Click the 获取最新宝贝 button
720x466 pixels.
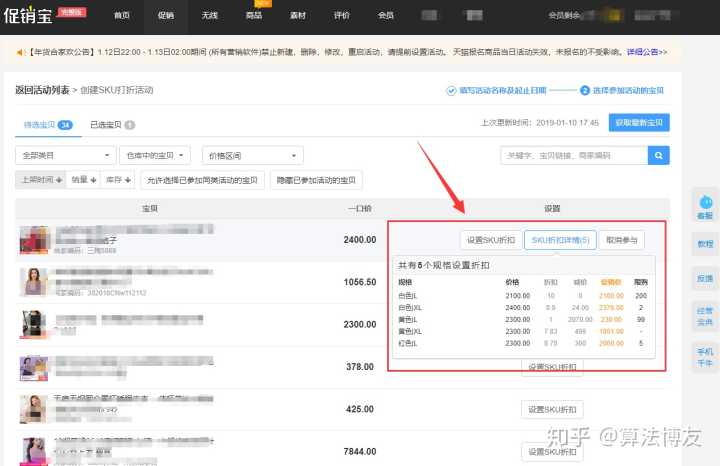click(639, 122)
